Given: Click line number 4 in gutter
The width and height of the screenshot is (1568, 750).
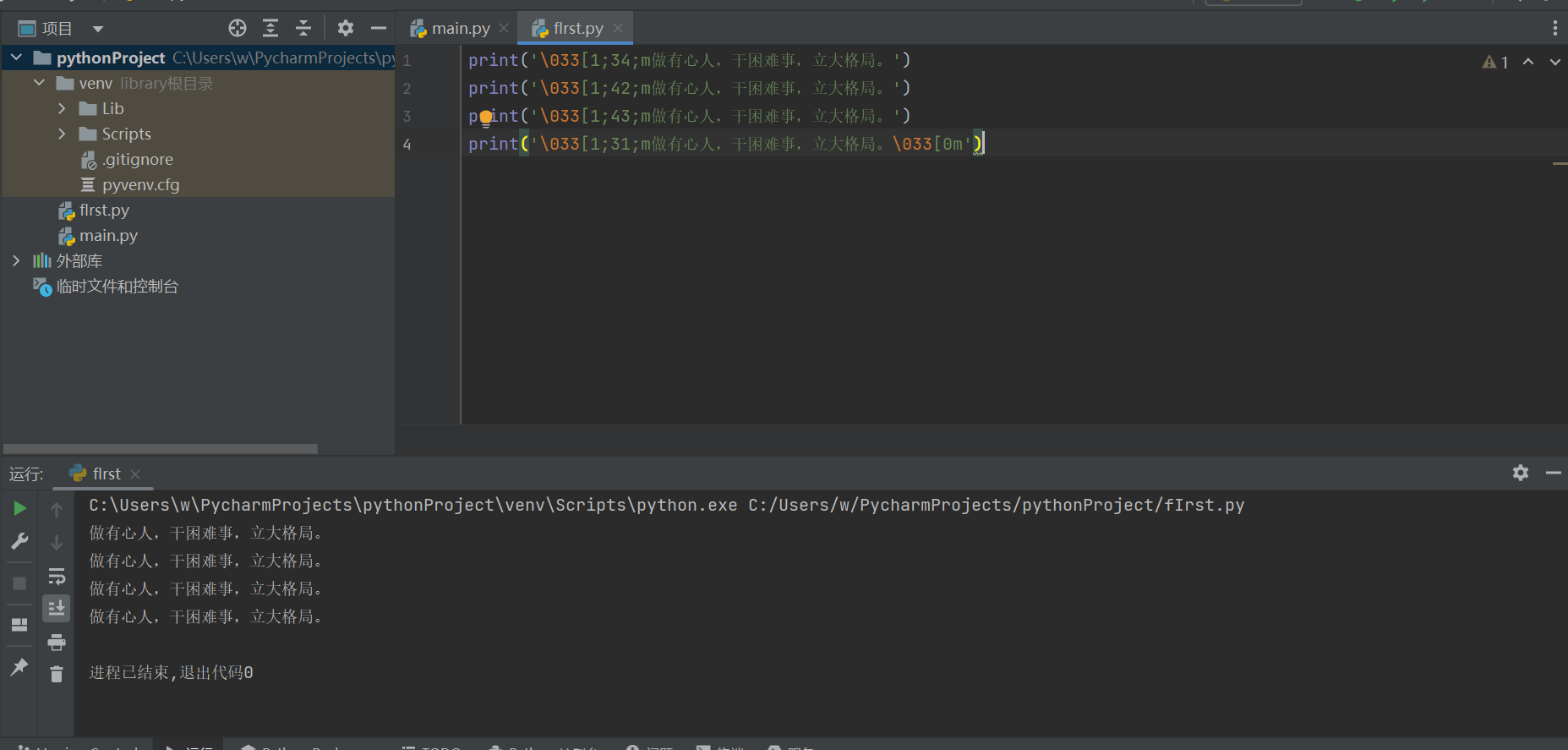Looking at the screenshot, I should coord(407,144).
